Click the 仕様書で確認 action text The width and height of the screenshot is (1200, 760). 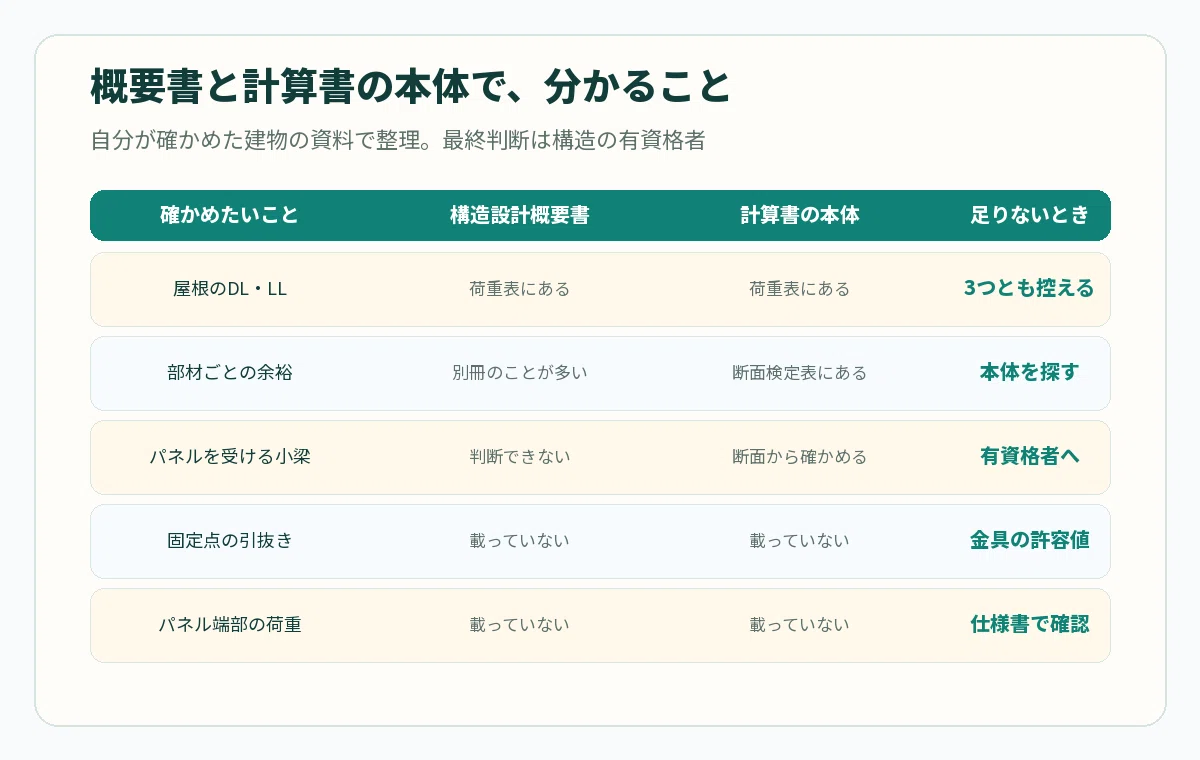point(1029,625)
